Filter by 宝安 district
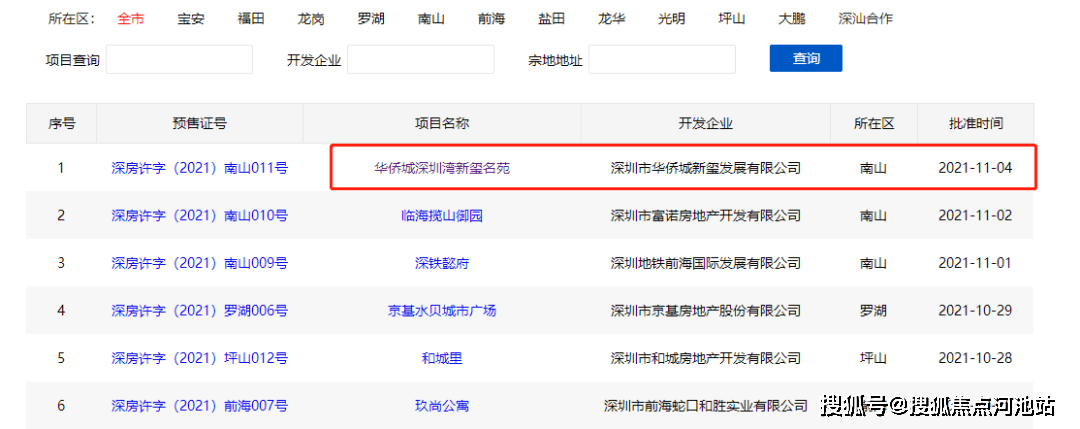This screenshot has height=429, width=1080. (x=191, y=19)
